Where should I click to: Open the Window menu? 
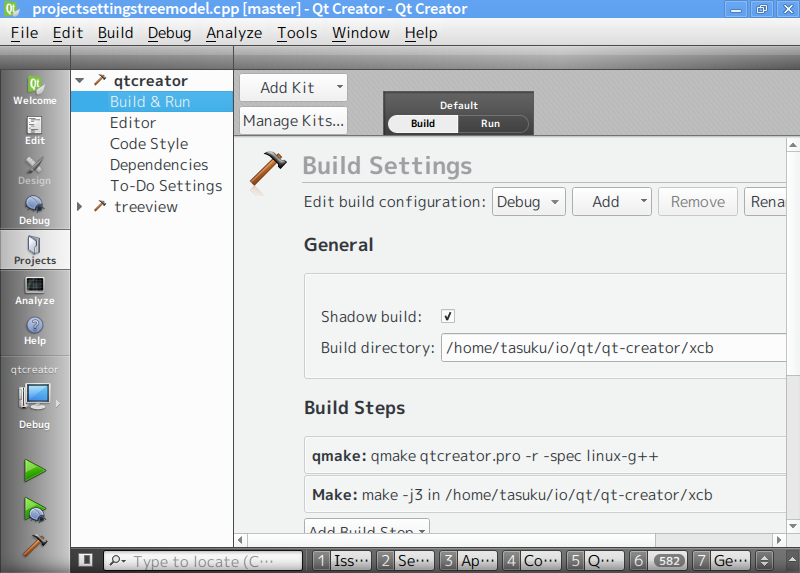[361, 33]
